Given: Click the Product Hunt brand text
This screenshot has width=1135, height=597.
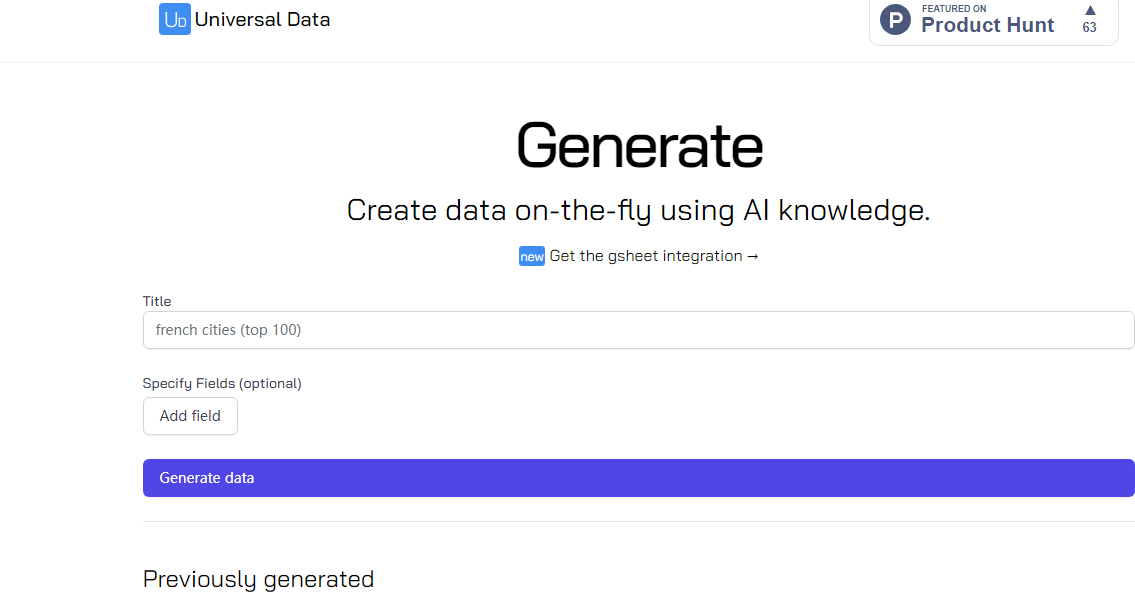Looking at the screenshot, I should click(987, 26).
